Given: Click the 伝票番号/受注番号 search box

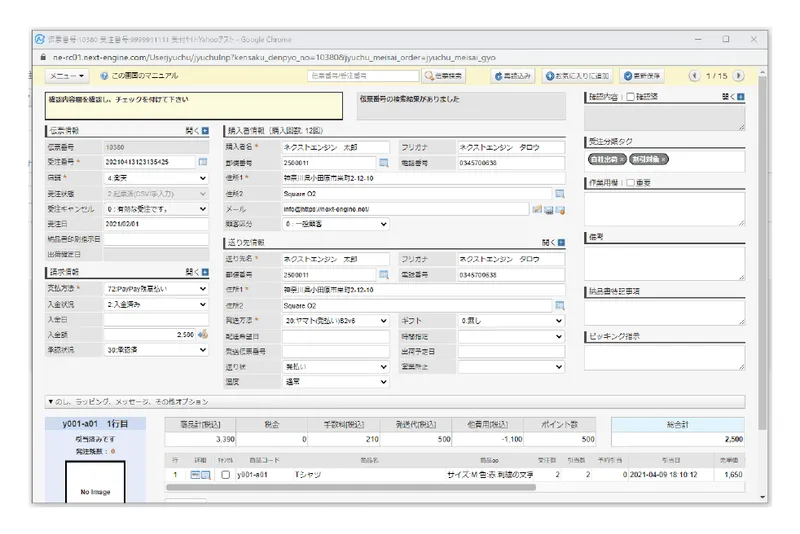Looking at the screenshot, I should (x=363, y=76).
